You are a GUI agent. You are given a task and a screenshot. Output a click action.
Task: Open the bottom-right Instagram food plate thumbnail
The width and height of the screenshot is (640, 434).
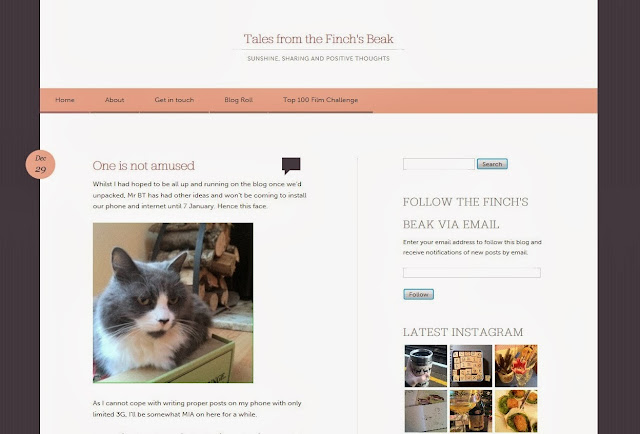point(516,411)
